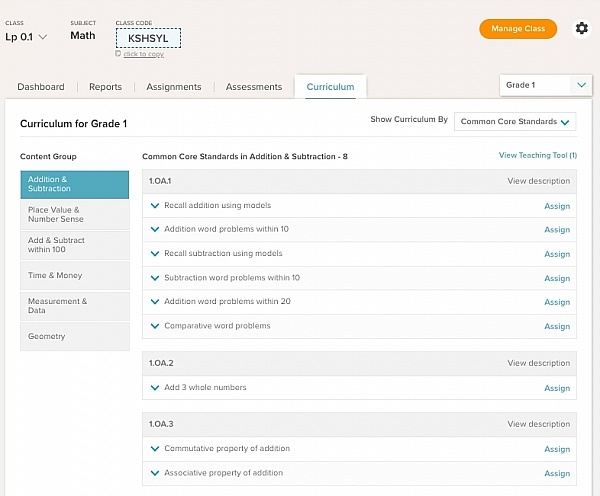Viewport: 600px width, 496px height.
Task: Expand Recall addition using models
Action: coord(155,206)
